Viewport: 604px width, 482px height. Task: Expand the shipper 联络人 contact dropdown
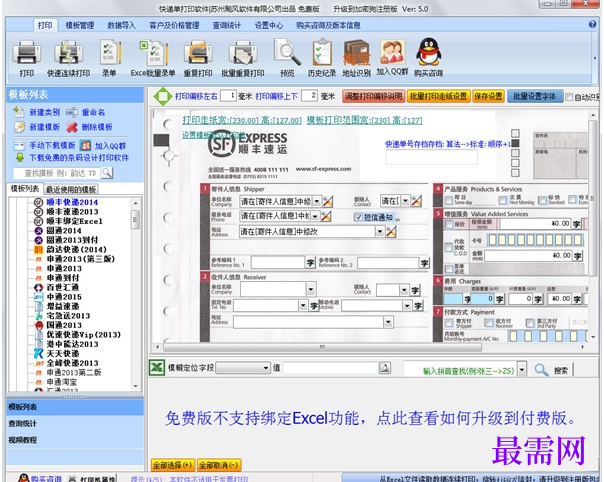pos(405,201)
